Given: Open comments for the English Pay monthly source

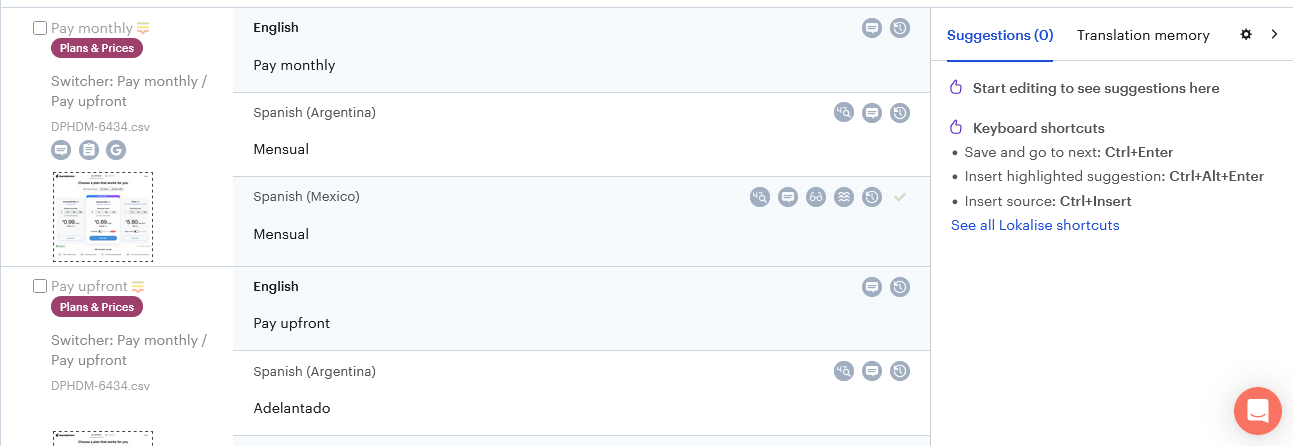Looking at the screenshot, I should tap(872, 29).
